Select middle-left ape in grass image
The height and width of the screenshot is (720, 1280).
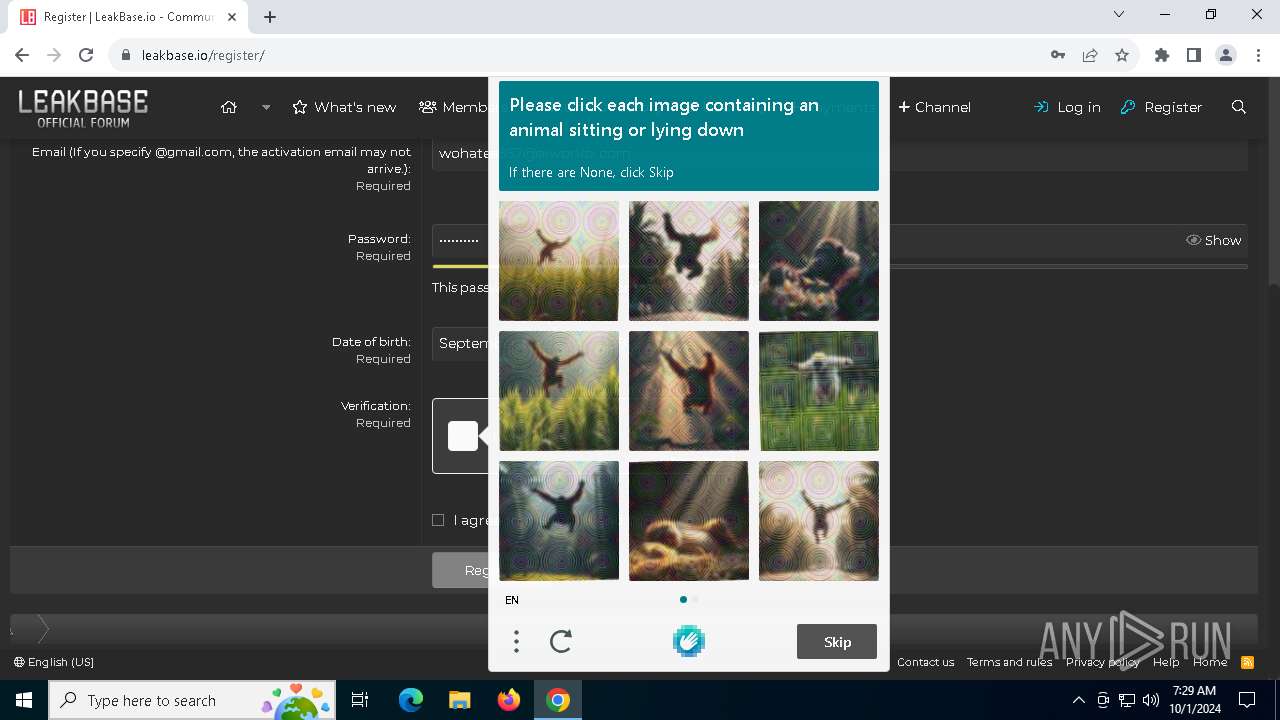(x=559, y=391)
